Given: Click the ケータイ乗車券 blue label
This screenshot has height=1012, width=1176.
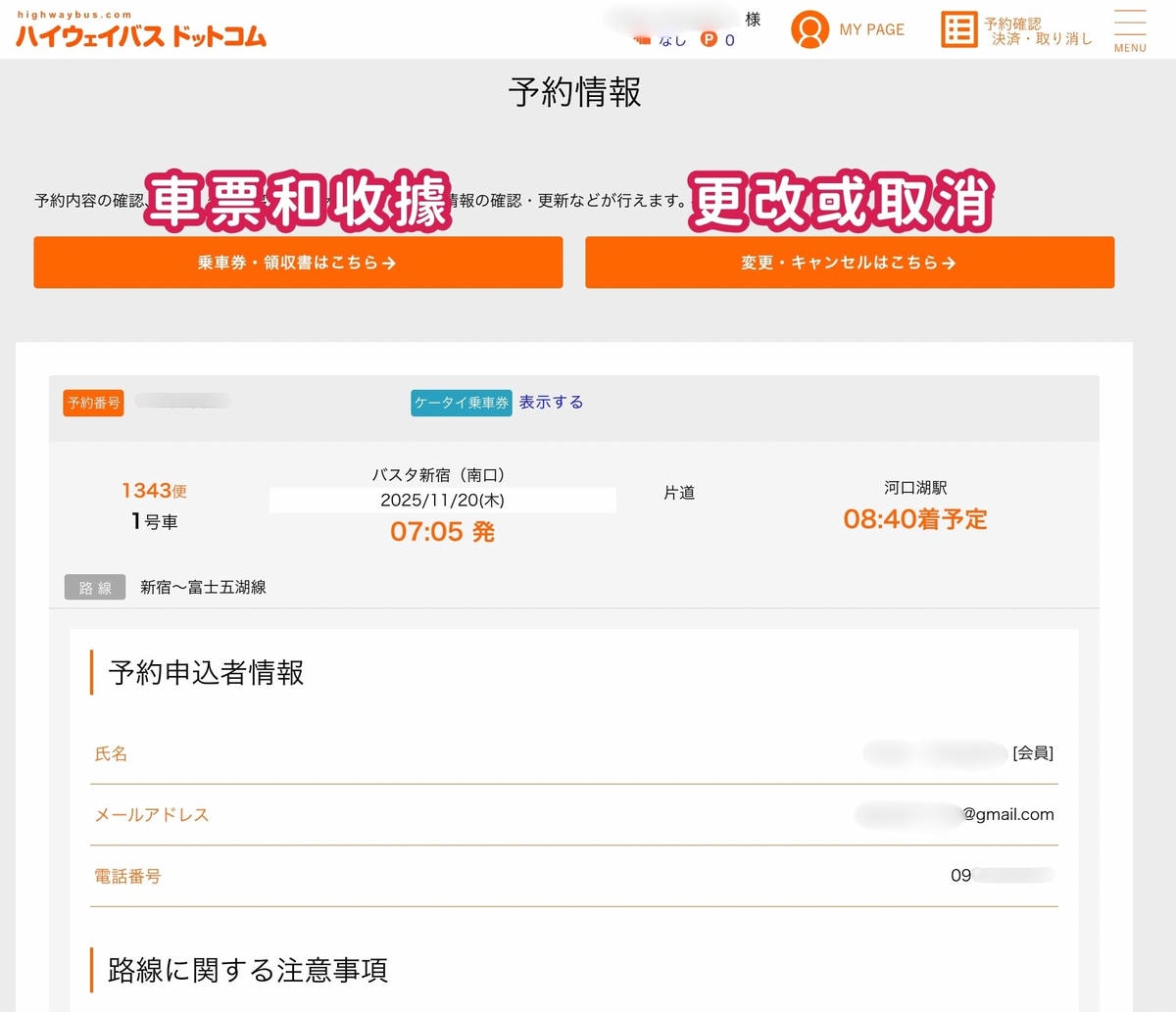Looking at the screenshot, I should pyautogui.click(x=462, y=403).
